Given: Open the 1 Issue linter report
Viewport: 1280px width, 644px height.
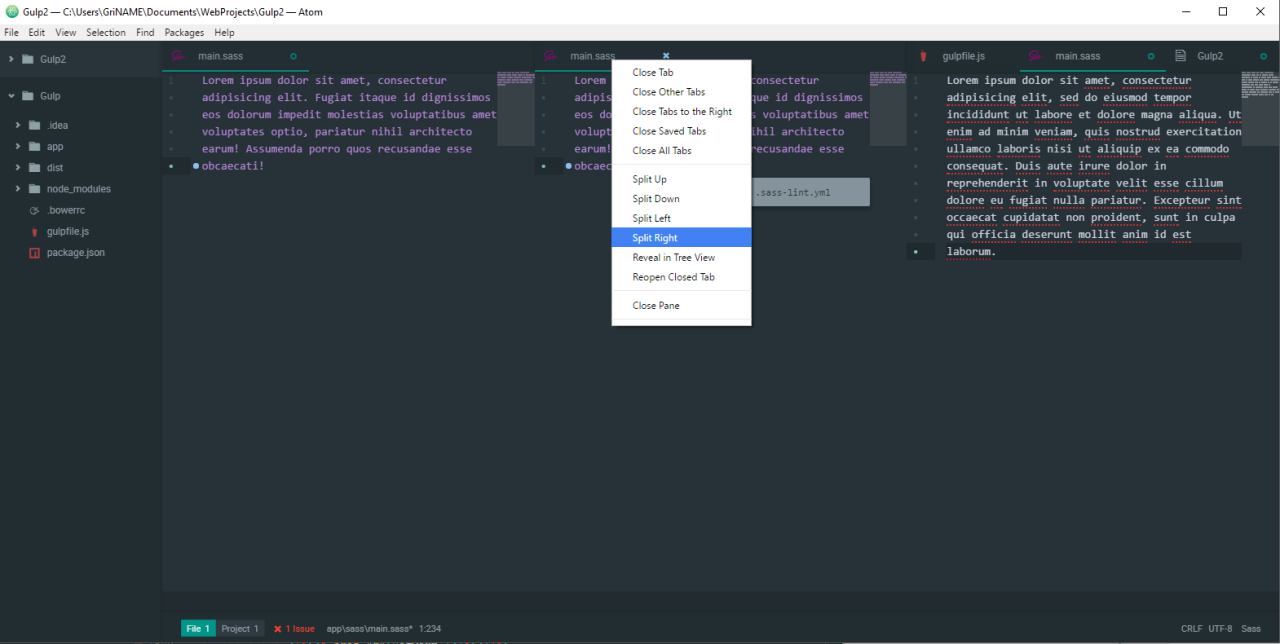Looking at the screenshot, I should (x=294, y=629).
